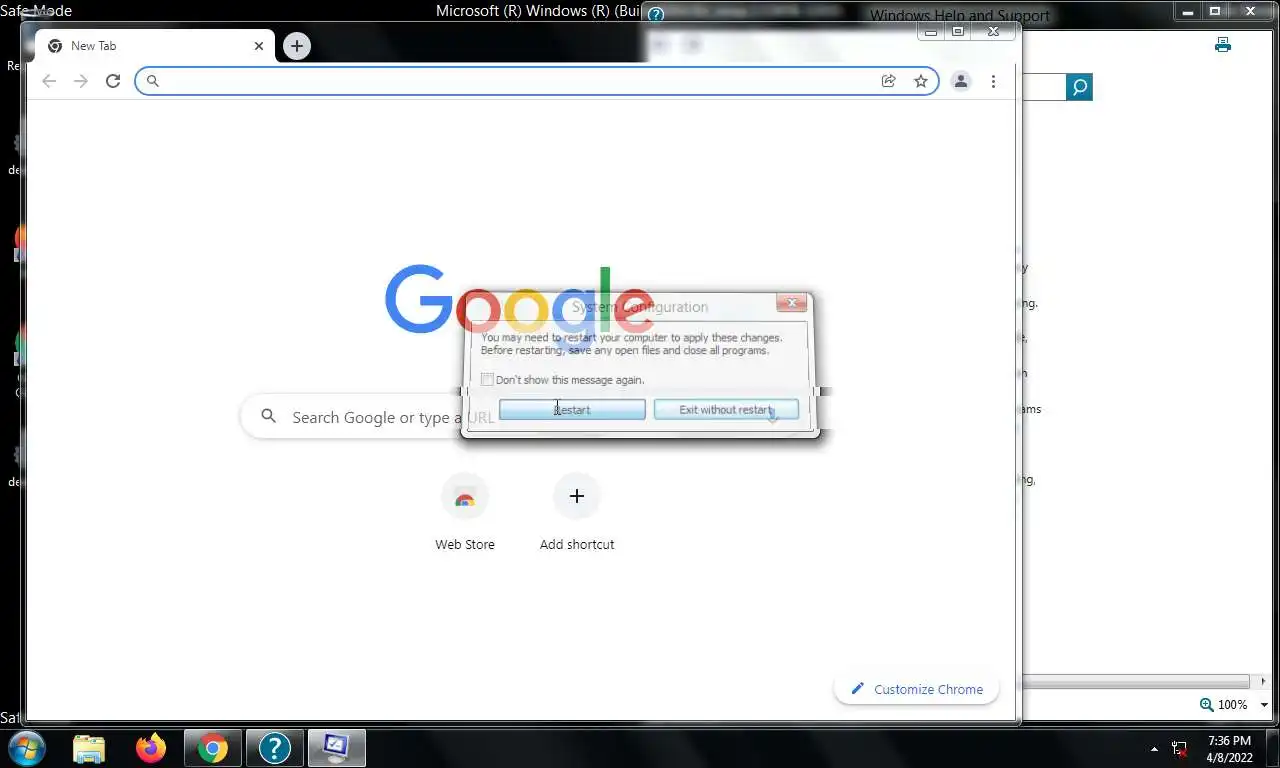
Task: Click the Add shortcut plus tile
Action: click(577, 513)
